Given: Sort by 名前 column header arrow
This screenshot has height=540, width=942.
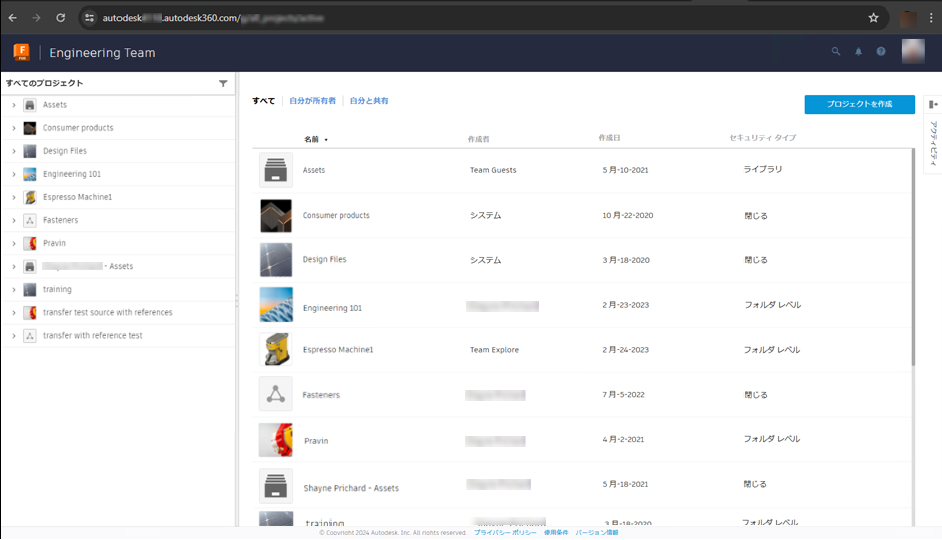Looking at the screenshot, I should click(326, 140).
